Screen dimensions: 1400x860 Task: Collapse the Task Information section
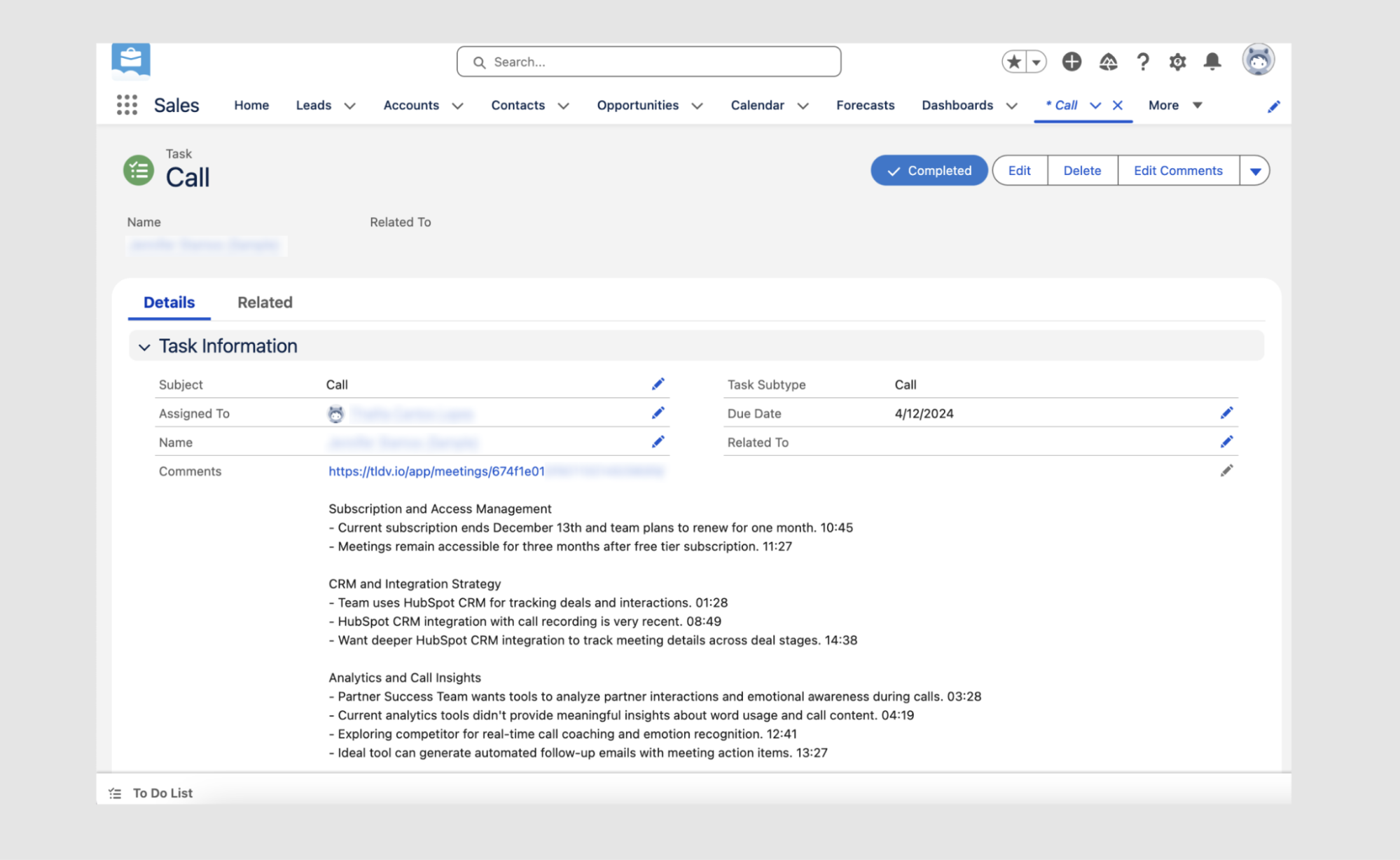pos(144,347)
